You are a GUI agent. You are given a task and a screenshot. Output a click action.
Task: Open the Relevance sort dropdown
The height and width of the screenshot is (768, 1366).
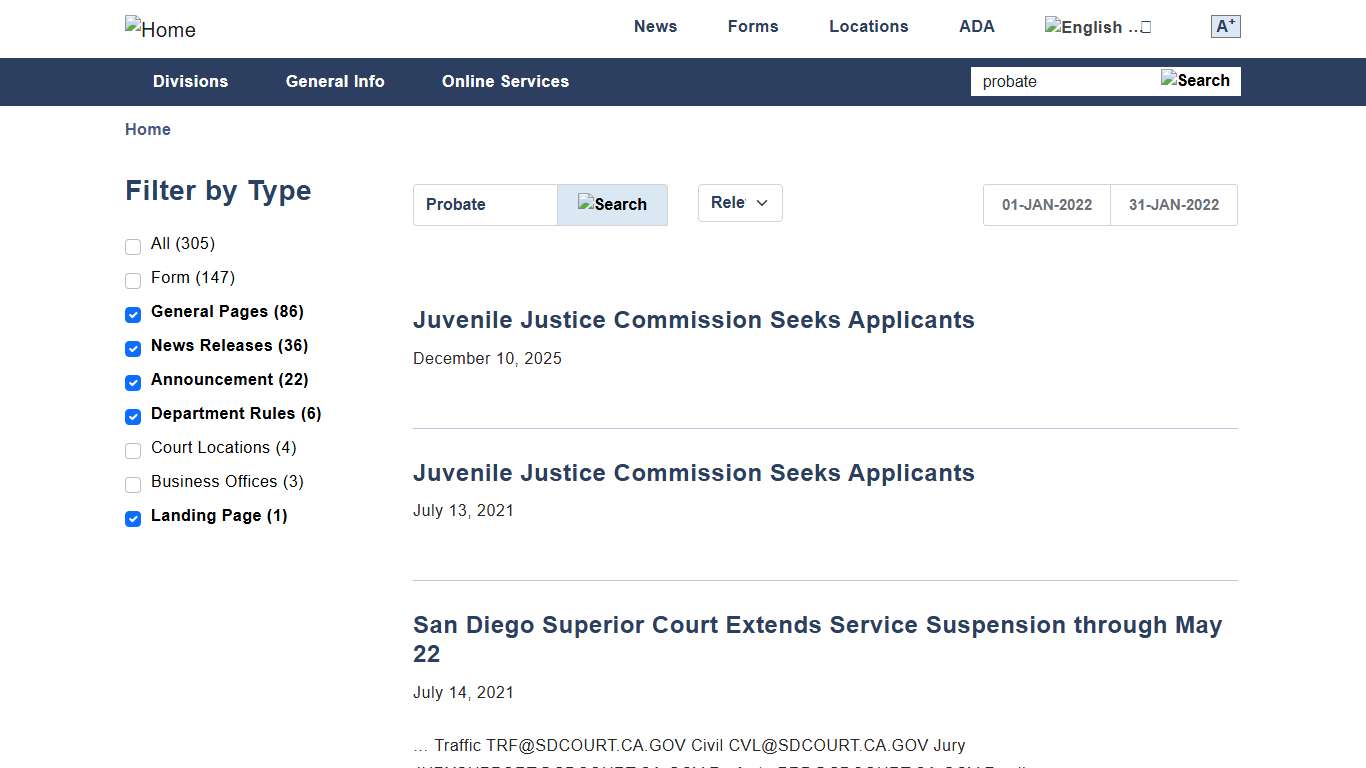(x=740, y=203)
